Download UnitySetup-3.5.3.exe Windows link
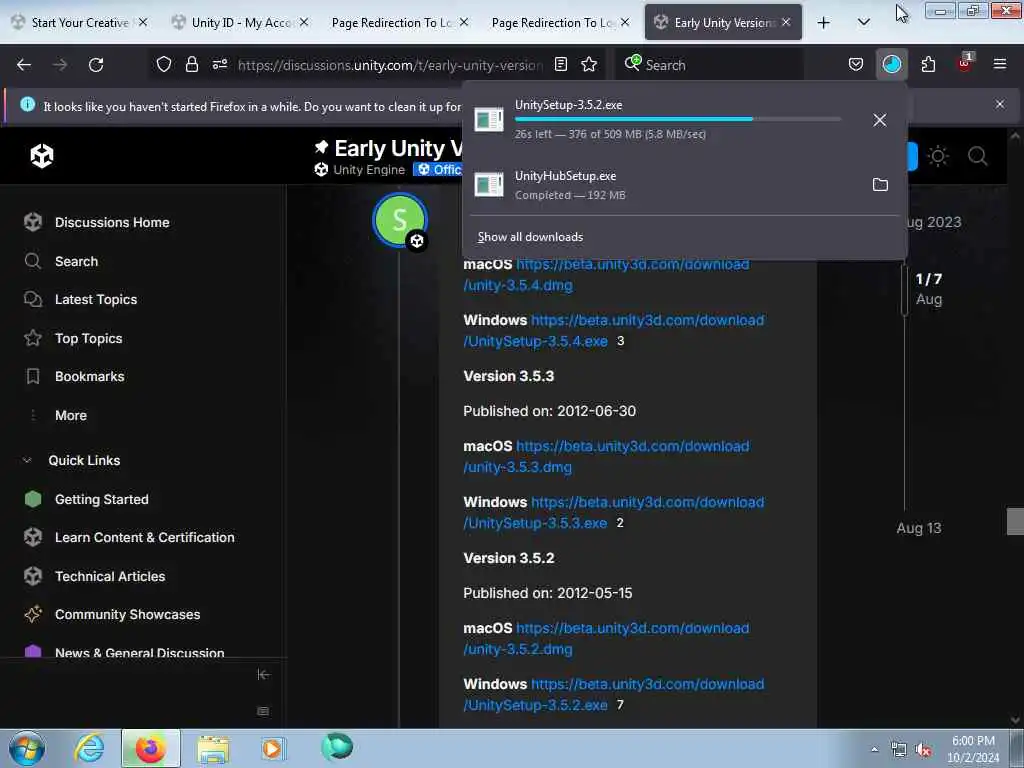 614,513
